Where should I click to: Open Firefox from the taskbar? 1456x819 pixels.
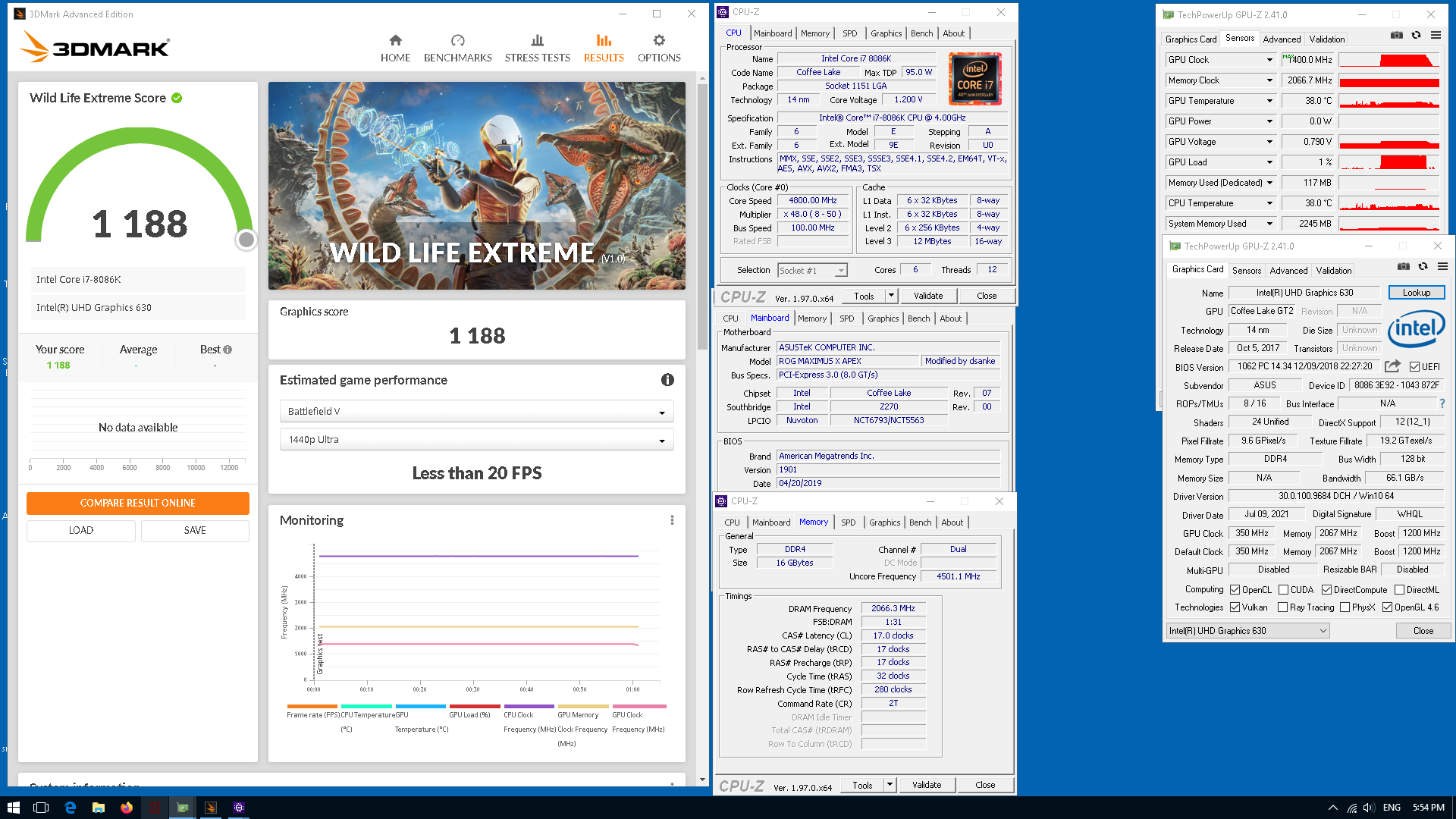point(127,808)
